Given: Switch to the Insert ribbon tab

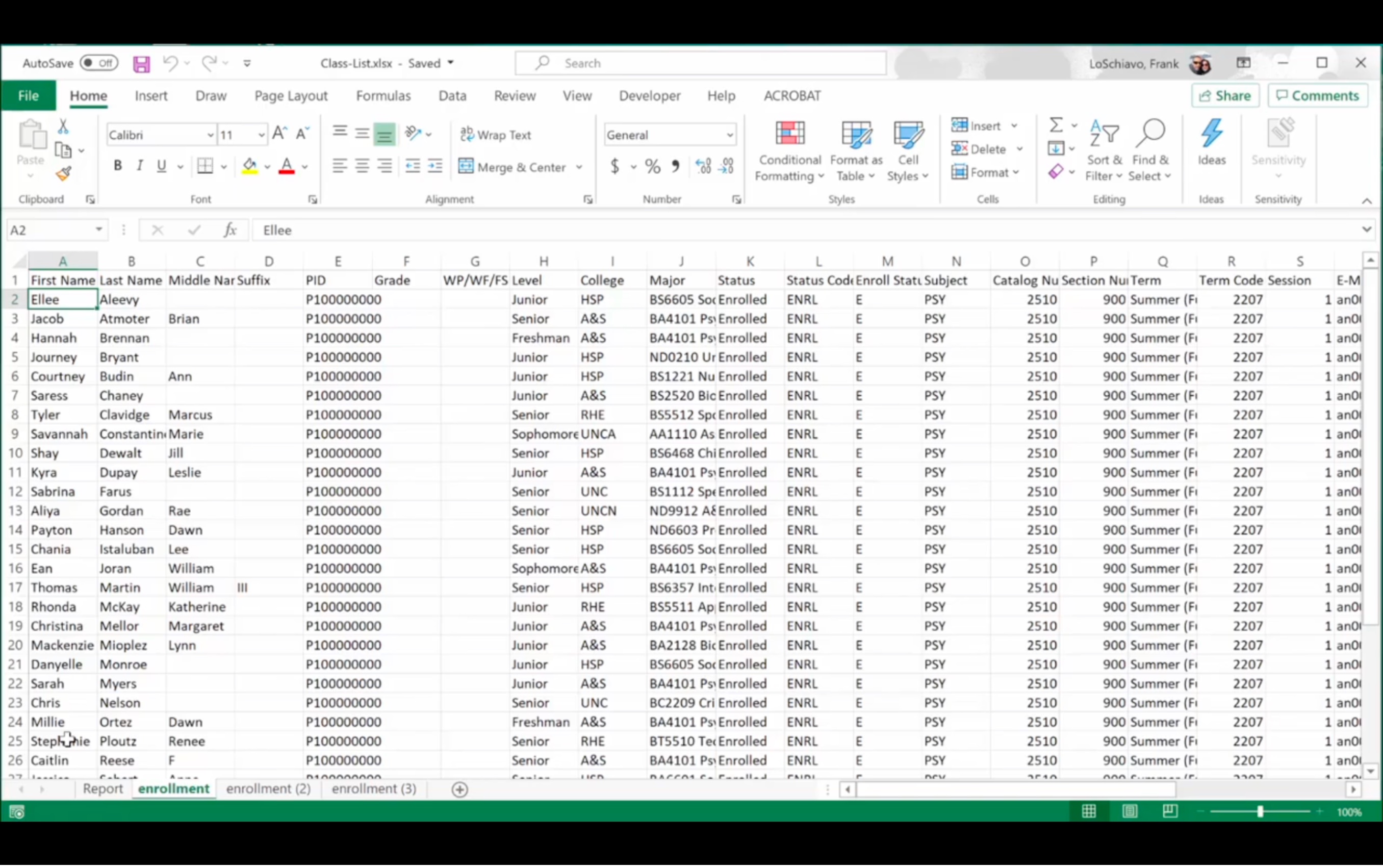Looking at the screenshot, I should (151, 96).
